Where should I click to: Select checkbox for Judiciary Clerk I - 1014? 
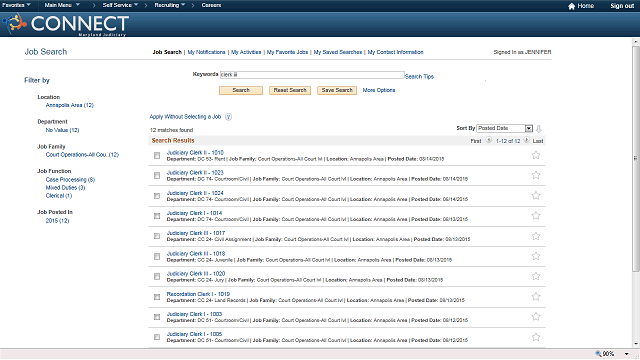157,216
